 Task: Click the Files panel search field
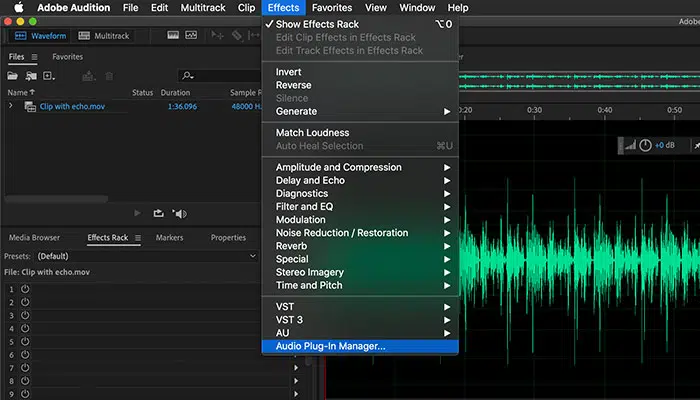pos(220,76)
